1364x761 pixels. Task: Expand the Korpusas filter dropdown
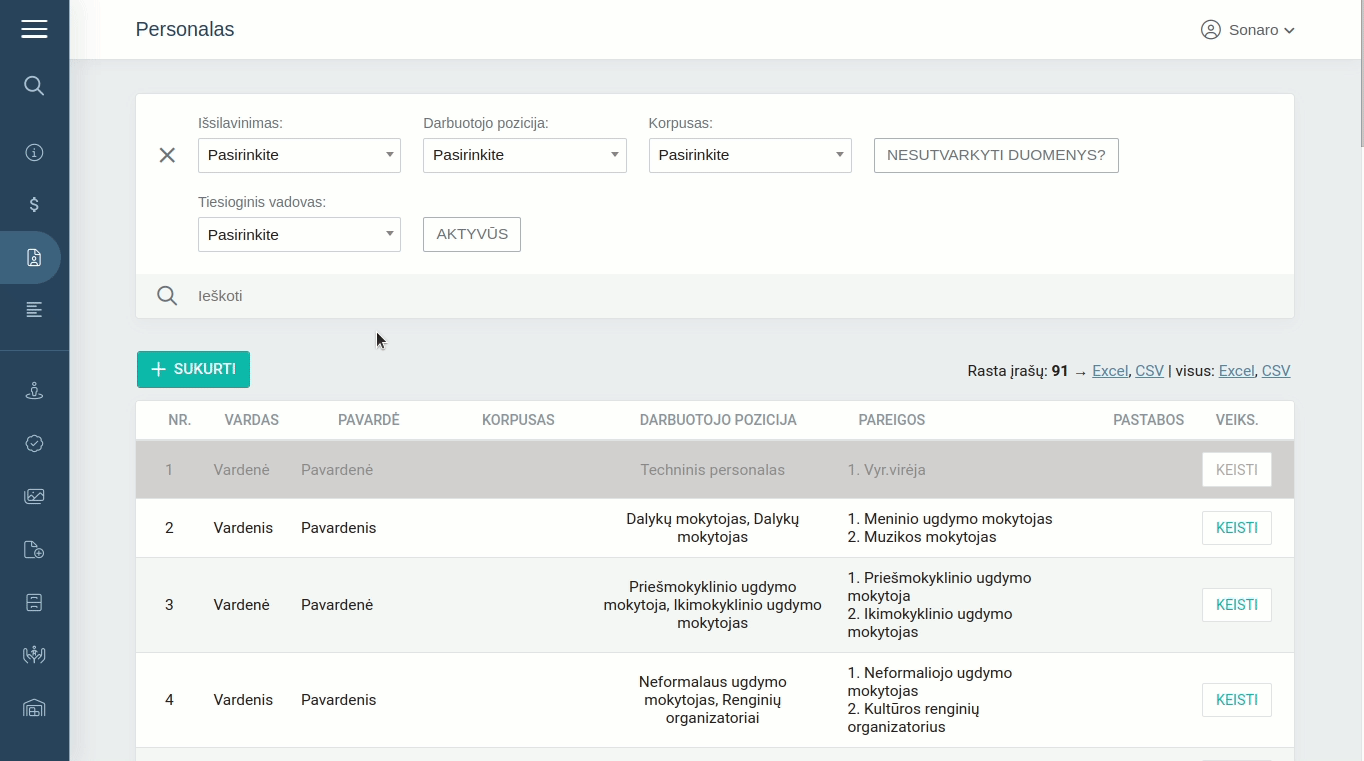[749, 155]
